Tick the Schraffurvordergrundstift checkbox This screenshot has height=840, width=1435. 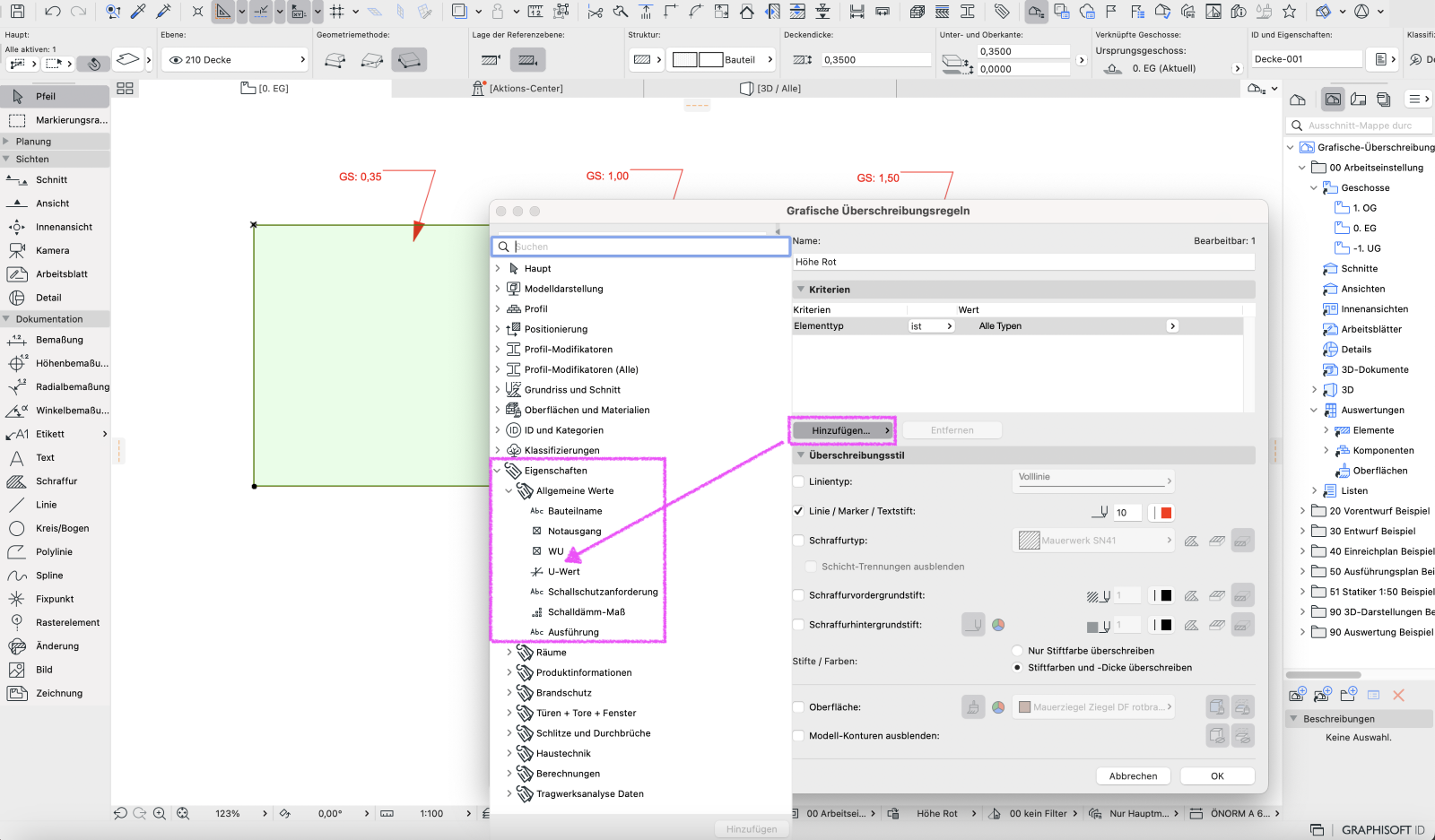pyautogui.click(x=798, y=595)
